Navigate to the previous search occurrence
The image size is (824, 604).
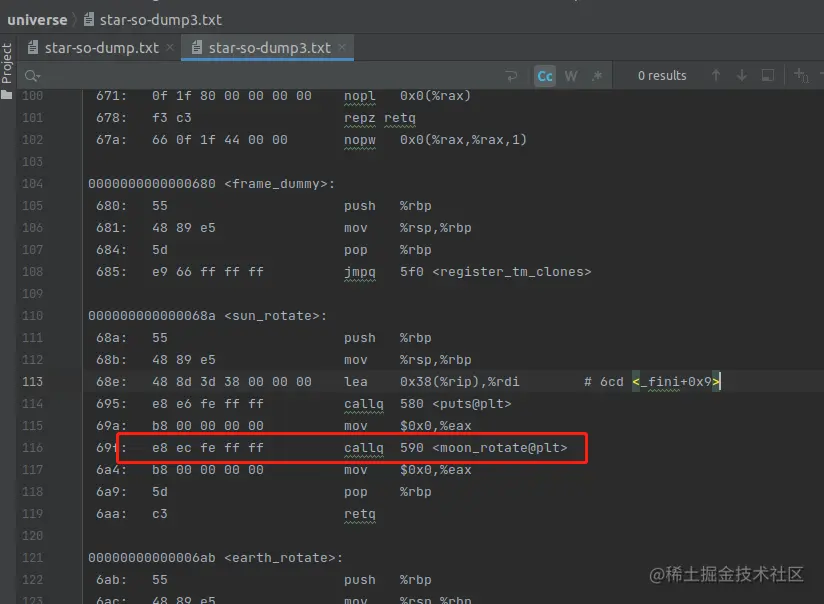point(716,75)
